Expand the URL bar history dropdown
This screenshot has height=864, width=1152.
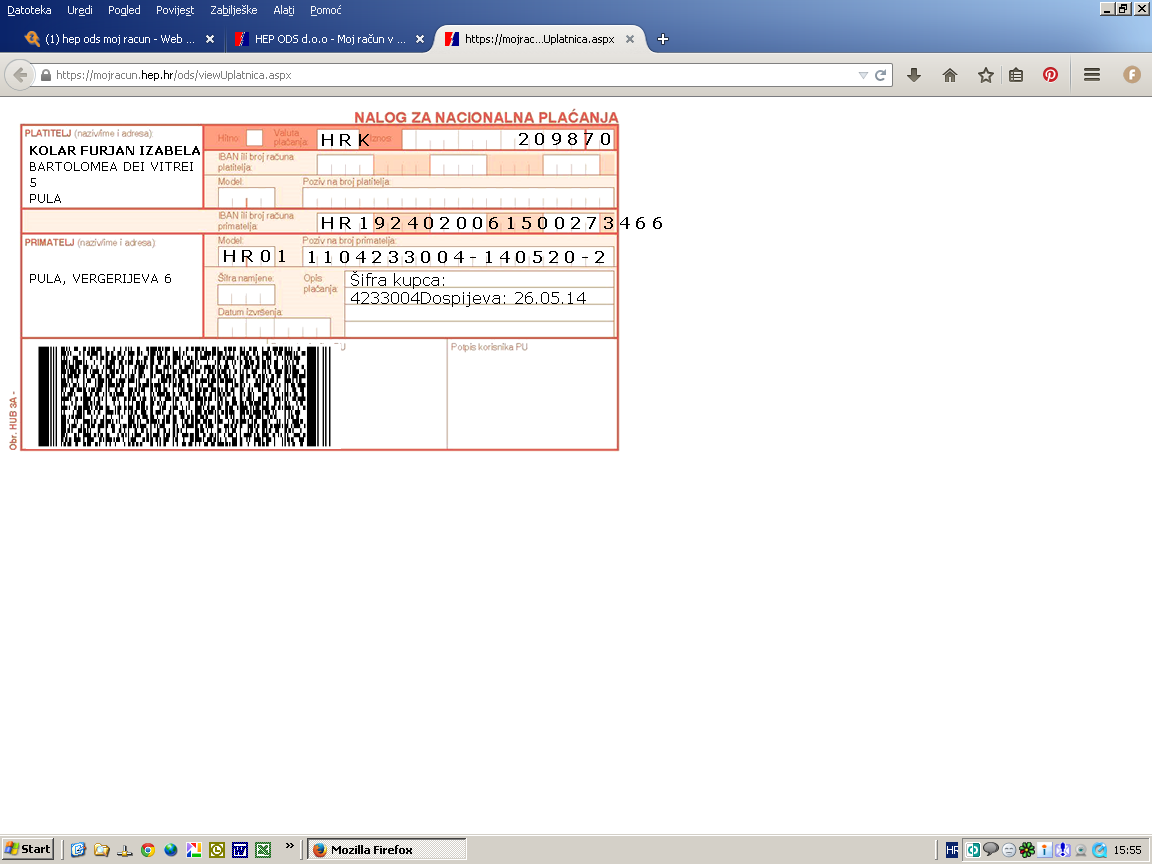(x=863, y=75)
